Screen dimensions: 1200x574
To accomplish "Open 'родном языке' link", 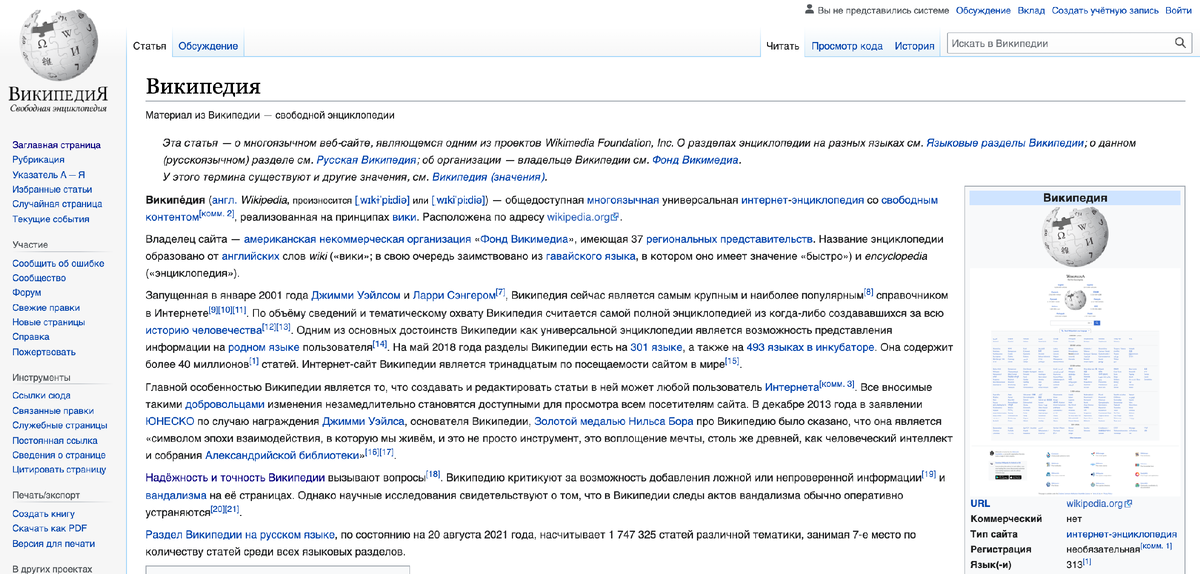I will click(x=263, y=347).
